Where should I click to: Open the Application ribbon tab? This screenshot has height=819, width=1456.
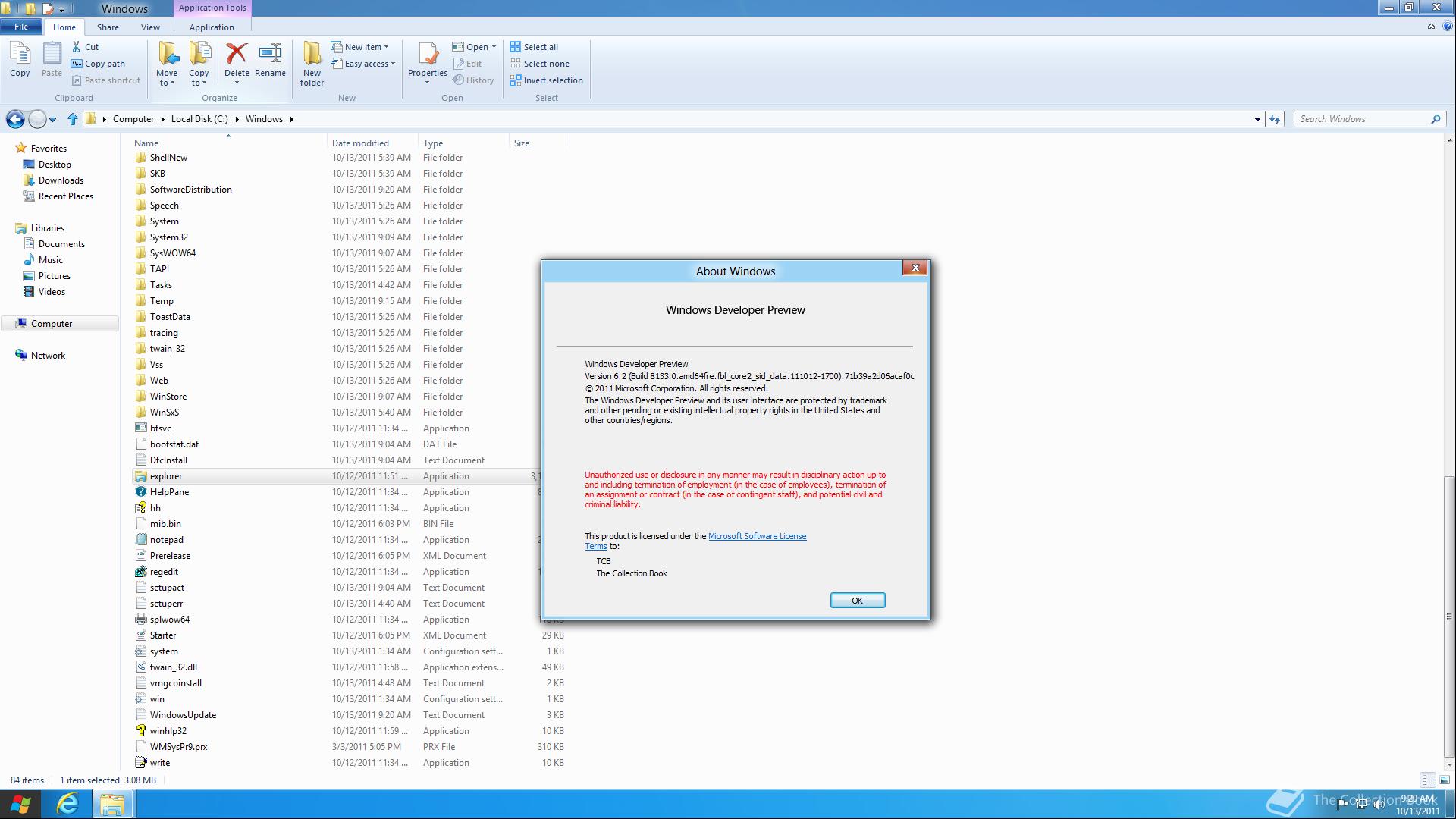212,27
